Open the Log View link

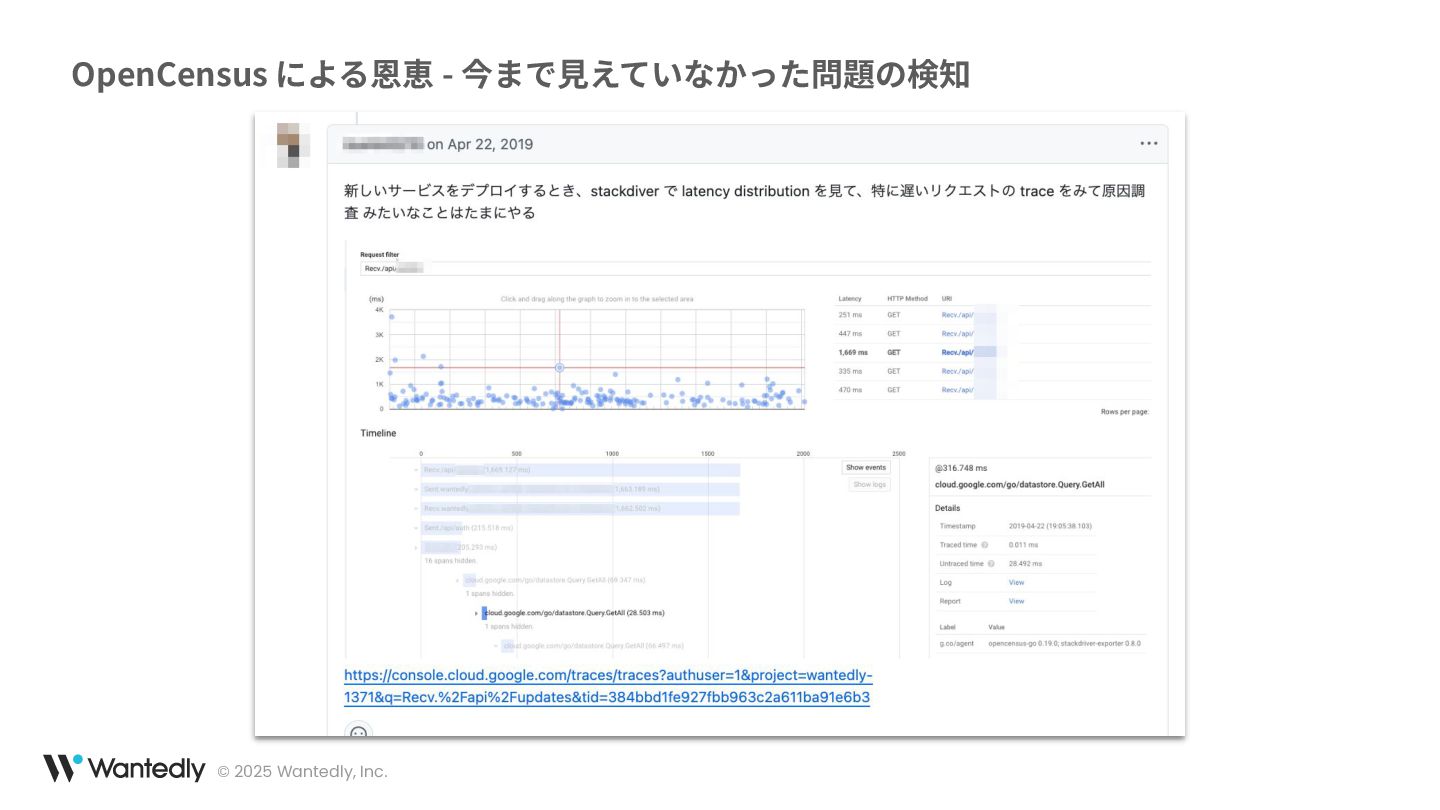click(1016, 582)
